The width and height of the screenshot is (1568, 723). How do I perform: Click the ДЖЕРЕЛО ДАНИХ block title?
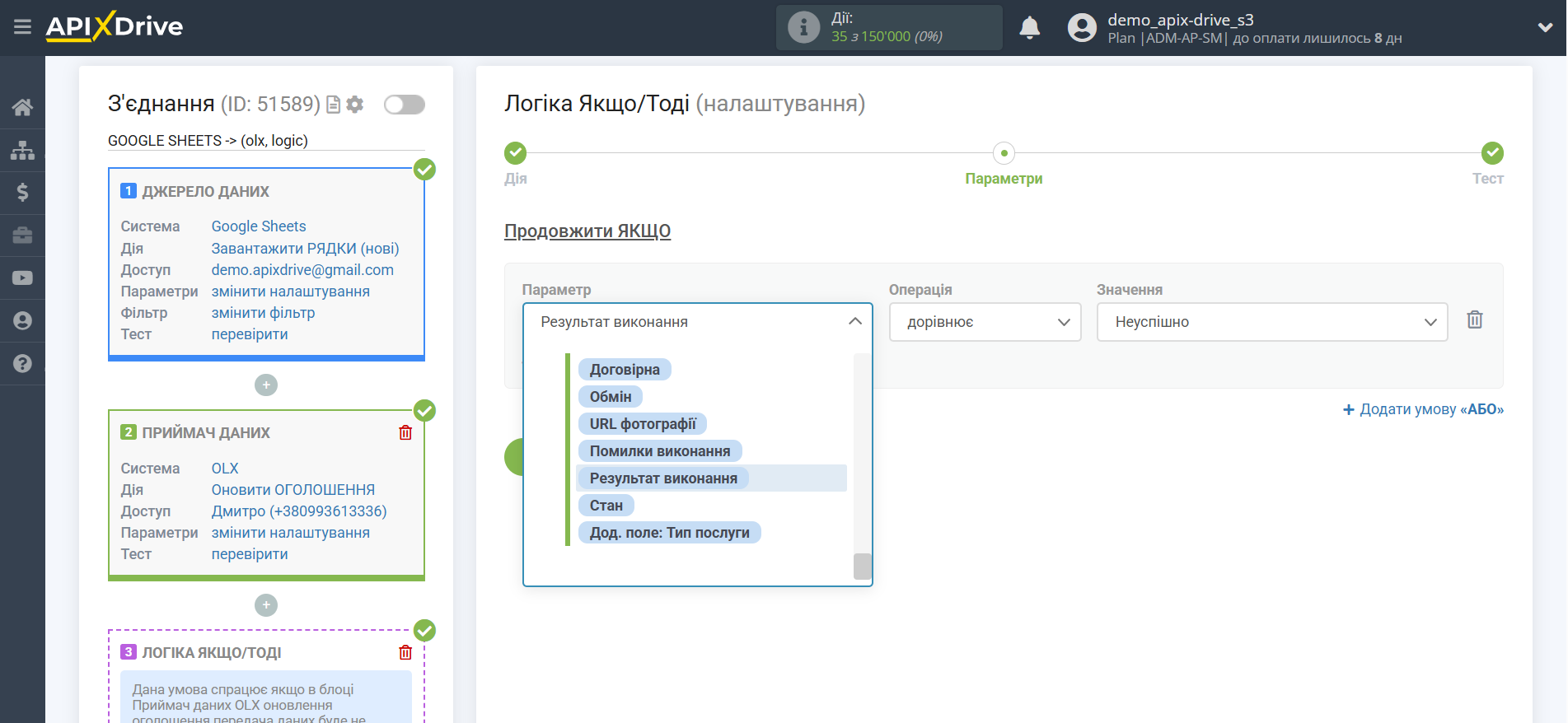pos(206,192)
